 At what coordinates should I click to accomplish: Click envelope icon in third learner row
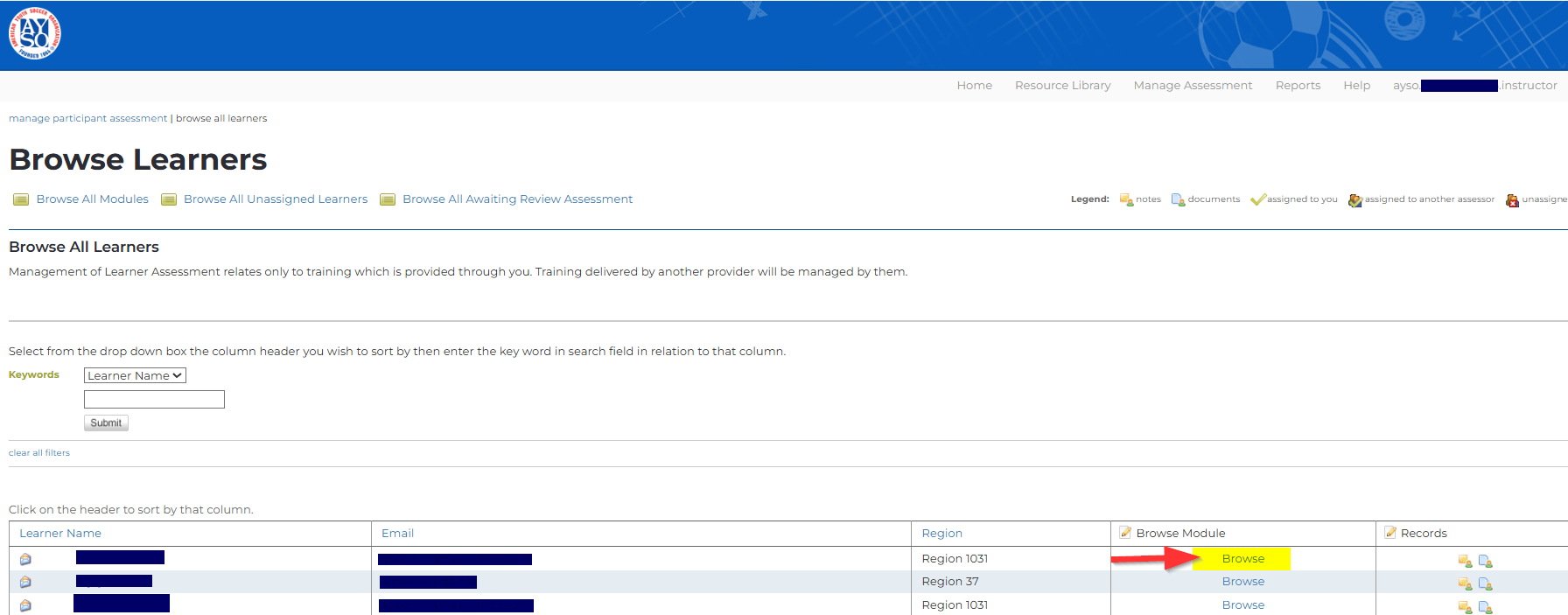25,605
